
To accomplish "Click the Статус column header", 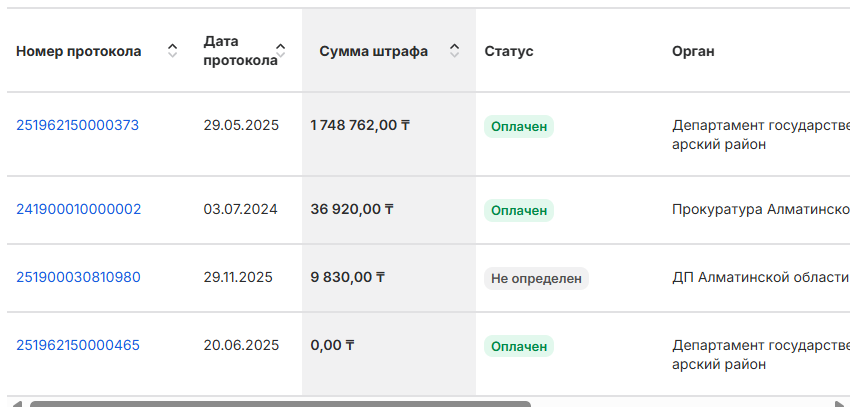I will (x=509, y=51).
